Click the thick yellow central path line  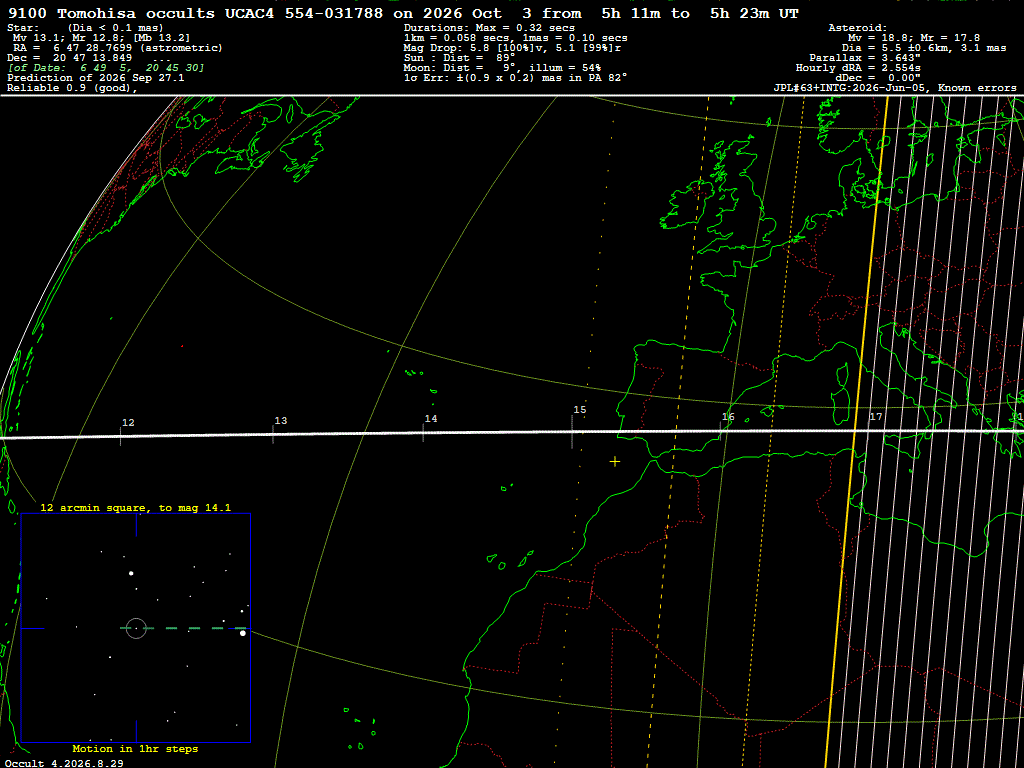pyautogui.click(x=856, y=431)
